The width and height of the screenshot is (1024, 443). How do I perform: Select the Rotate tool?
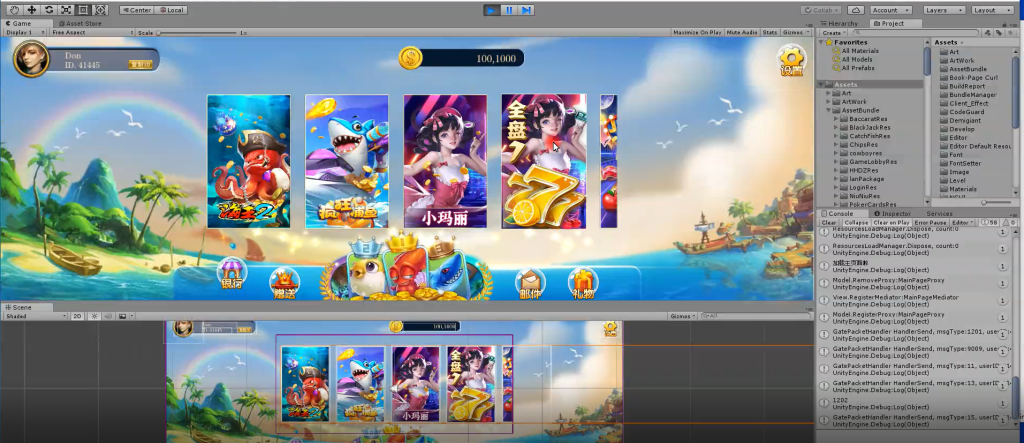[49, 9]
